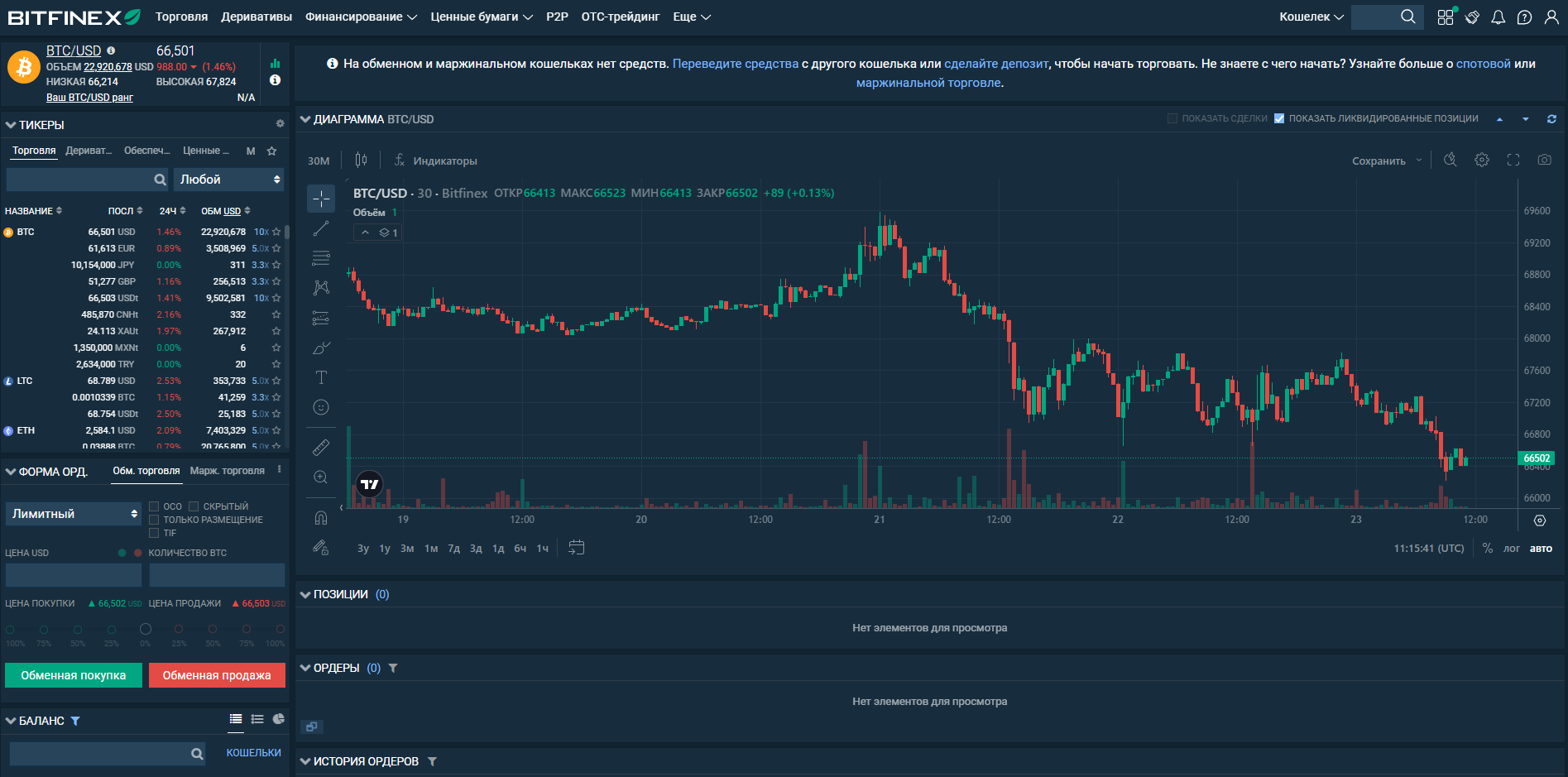The height and width of the screenshot is (777, 1568).
Task: Uncheck Показать ликвидированные позиции
Action: click(1279, 118)
